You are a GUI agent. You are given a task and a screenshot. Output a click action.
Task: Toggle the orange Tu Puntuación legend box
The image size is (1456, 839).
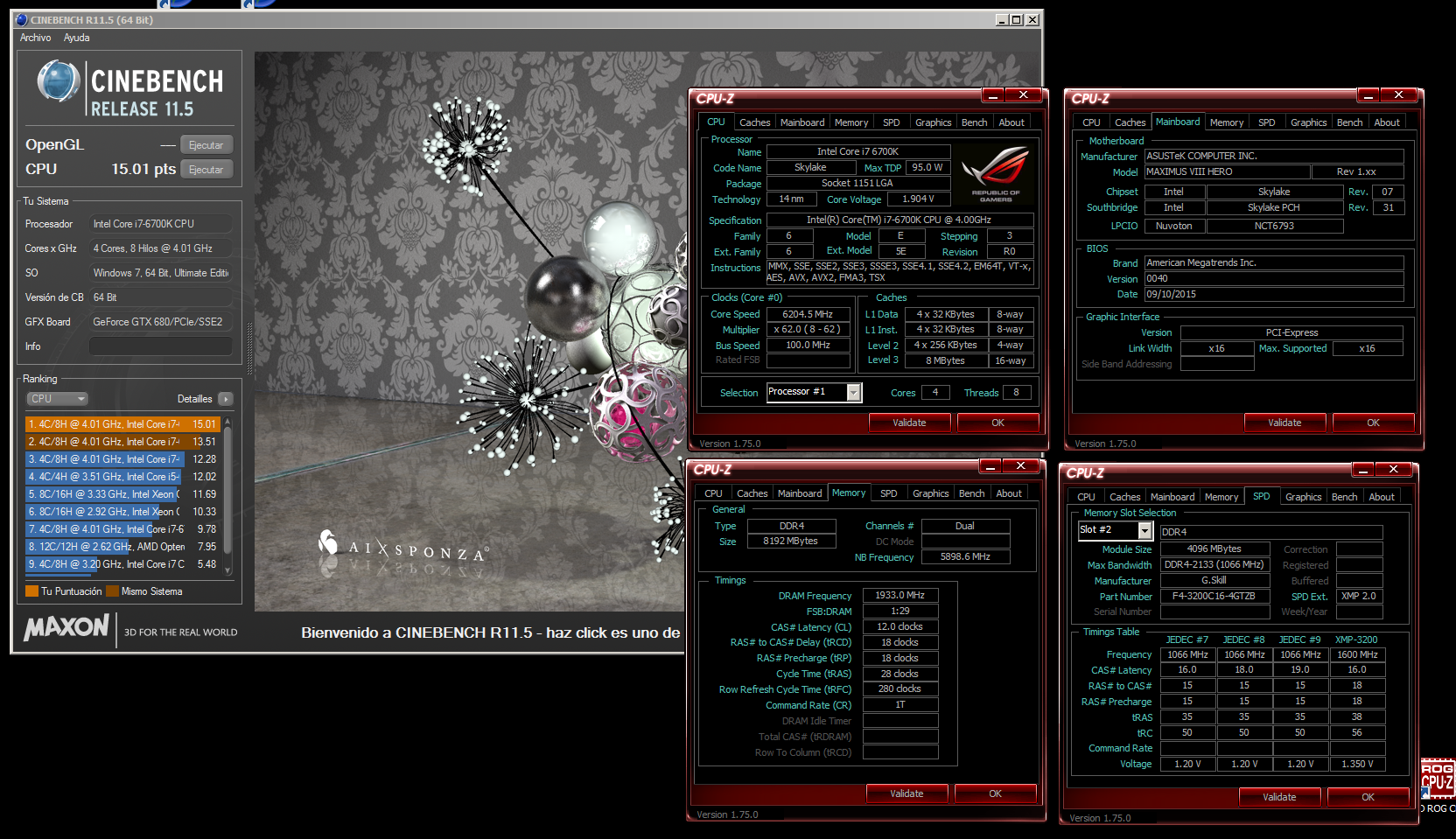(x=32, y=591)
